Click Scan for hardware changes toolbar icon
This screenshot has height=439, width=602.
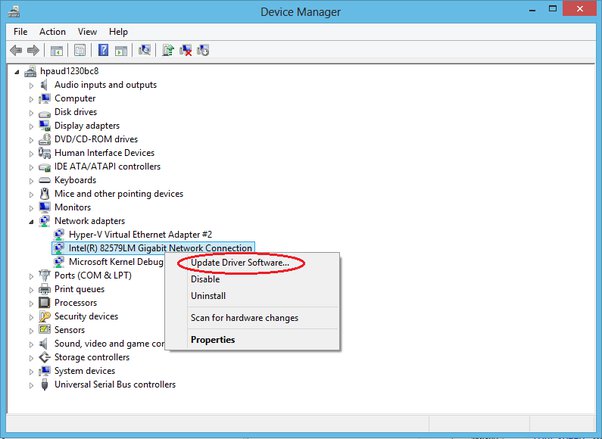point(144,50)
